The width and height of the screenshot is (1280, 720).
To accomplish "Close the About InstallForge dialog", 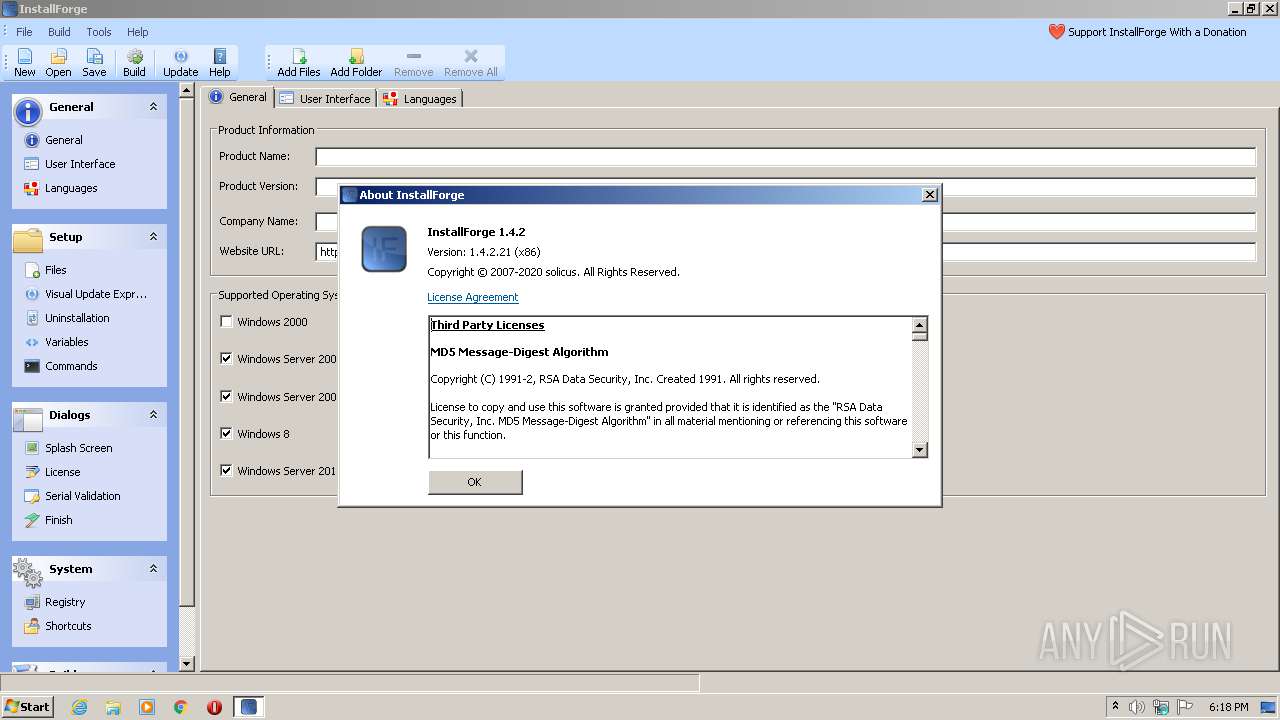I will [x=929, y=195].
